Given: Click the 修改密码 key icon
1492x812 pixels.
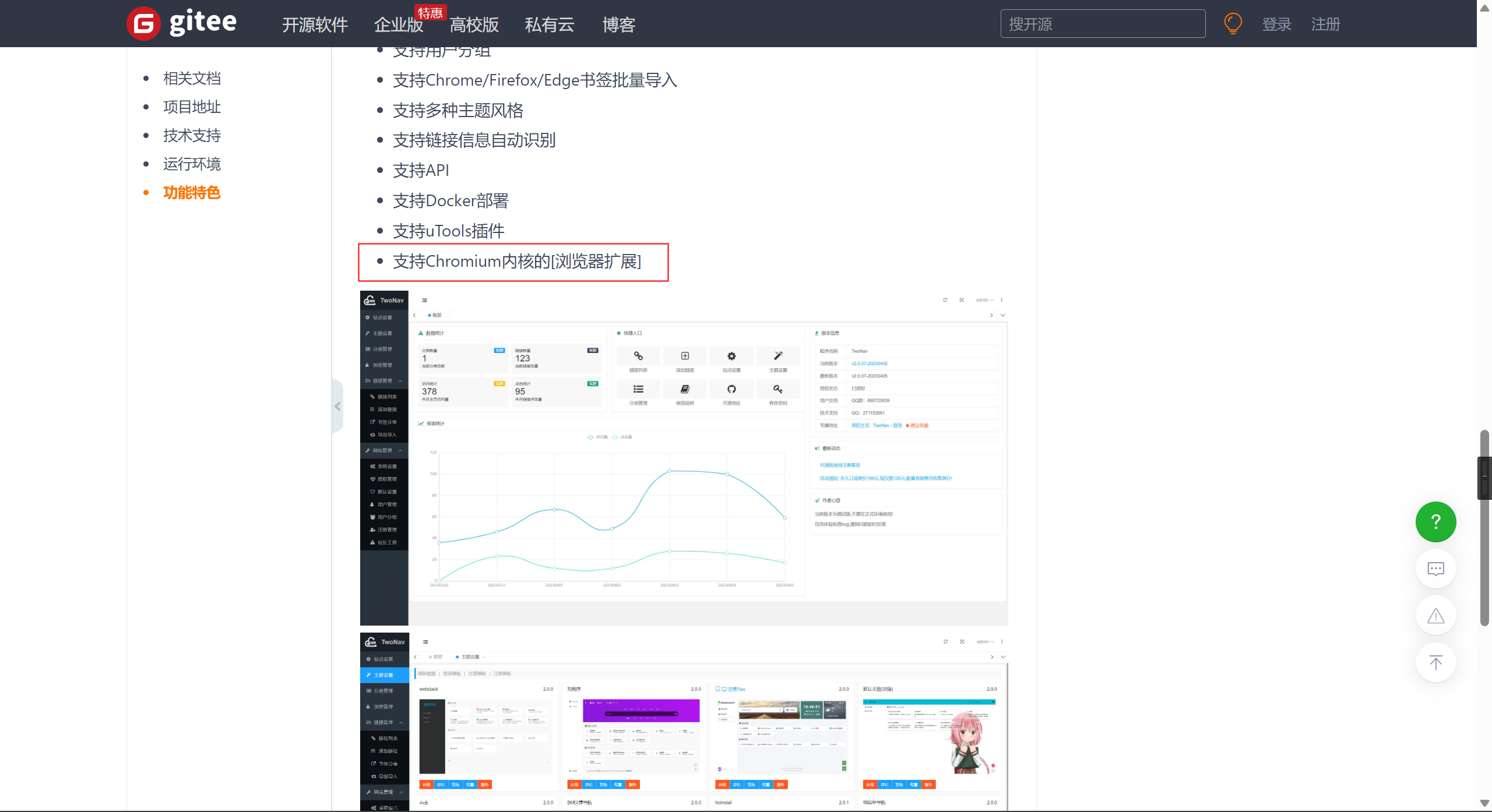Looking at the screenshot, I should pyautogui.click(x=777, y=389).
